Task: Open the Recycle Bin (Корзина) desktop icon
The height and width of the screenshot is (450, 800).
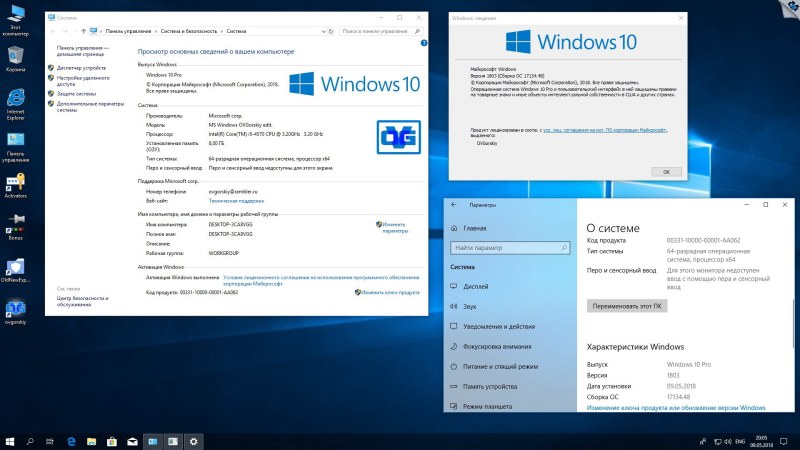Action: 16,56
